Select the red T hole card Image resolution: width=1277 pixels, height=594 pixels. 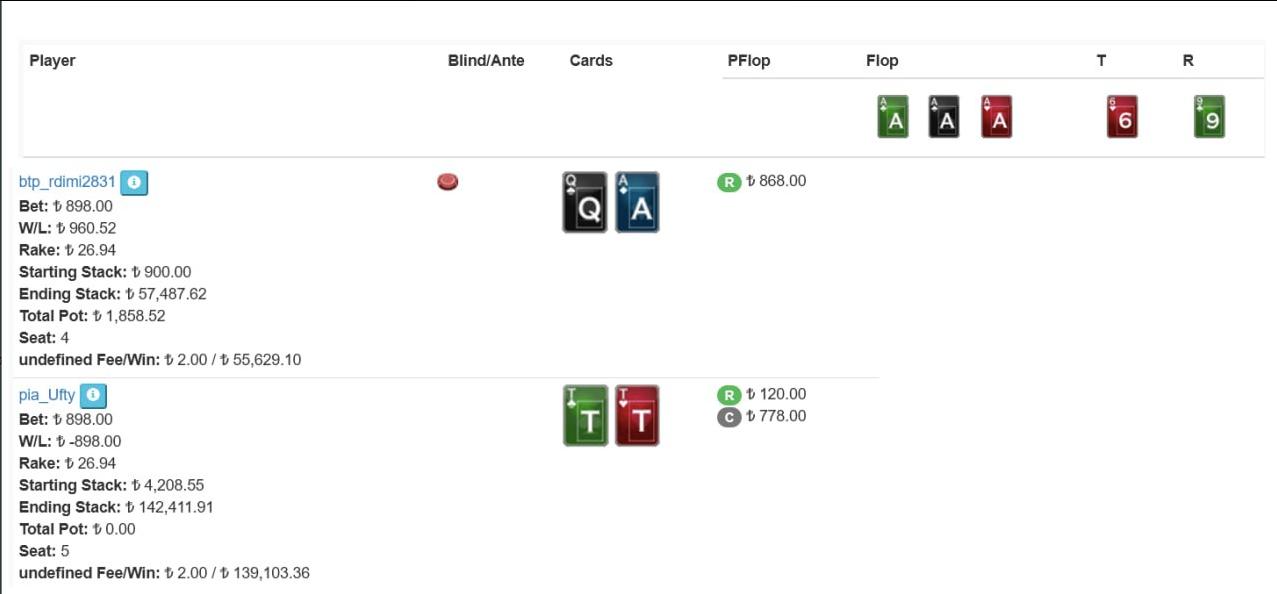click(x=637, y=416)
